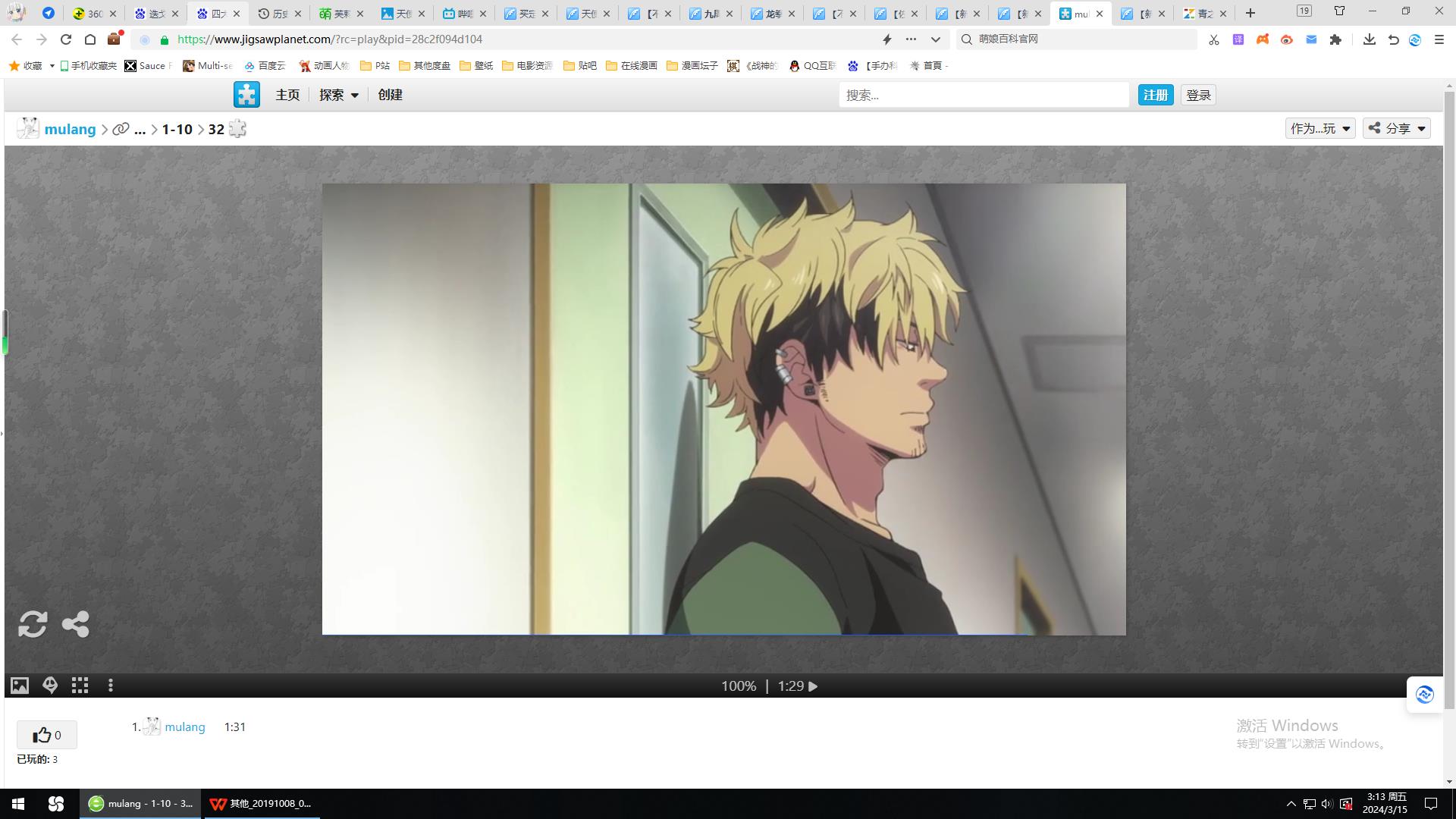Viewport: 1456px width, 819px height.
Task: Click the blue 注册 button
Action: click(x=1155, y=95)
